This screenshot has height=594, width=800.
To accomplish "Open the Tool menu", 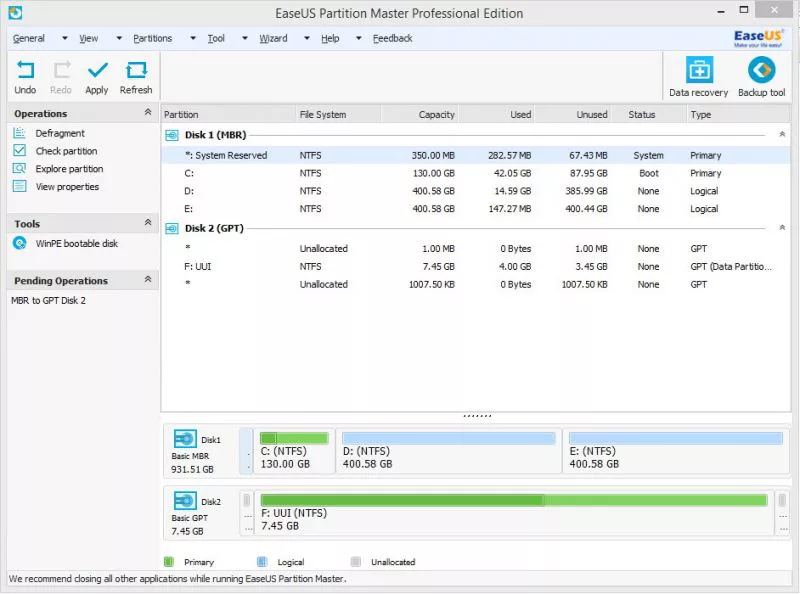I will (216, 38).
